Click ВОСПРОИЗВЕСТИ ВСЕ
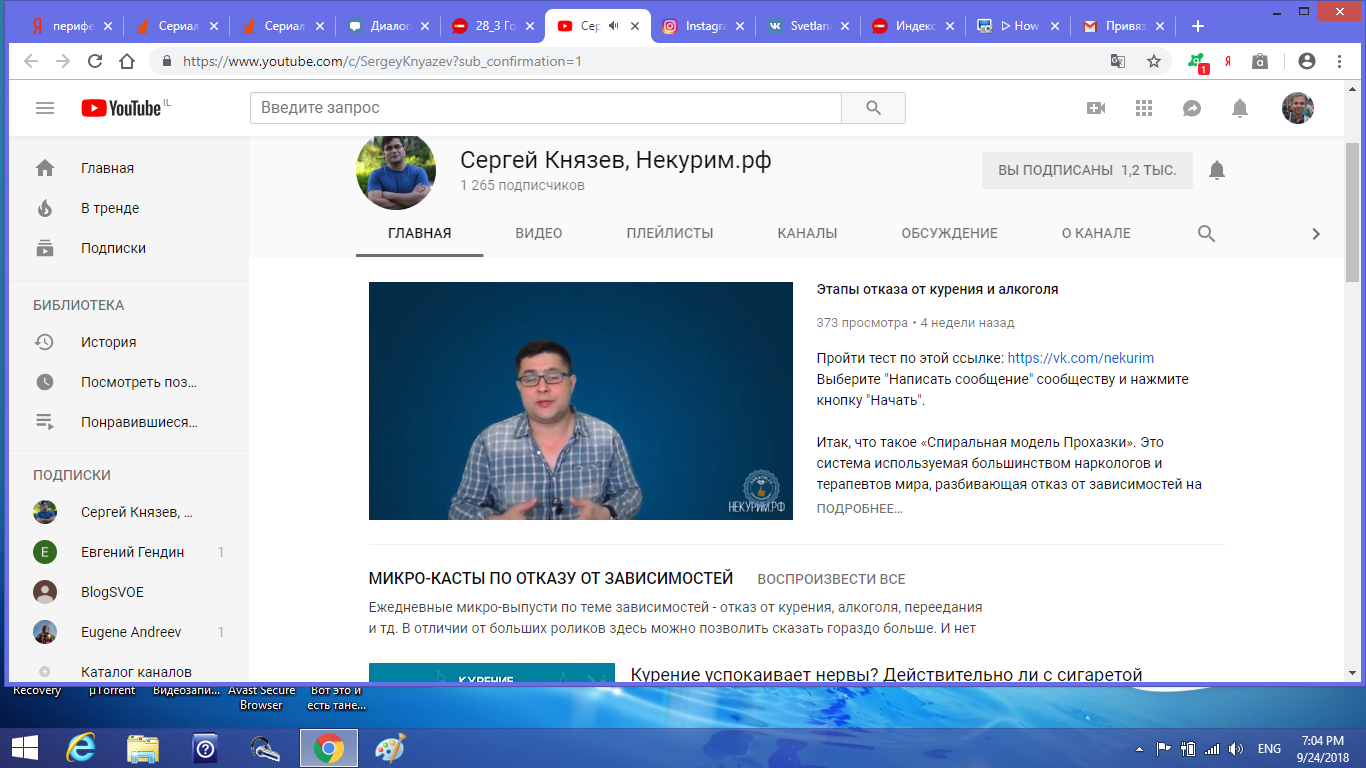Viewport: 1366px width, 768px height. [x=831, y=579]
